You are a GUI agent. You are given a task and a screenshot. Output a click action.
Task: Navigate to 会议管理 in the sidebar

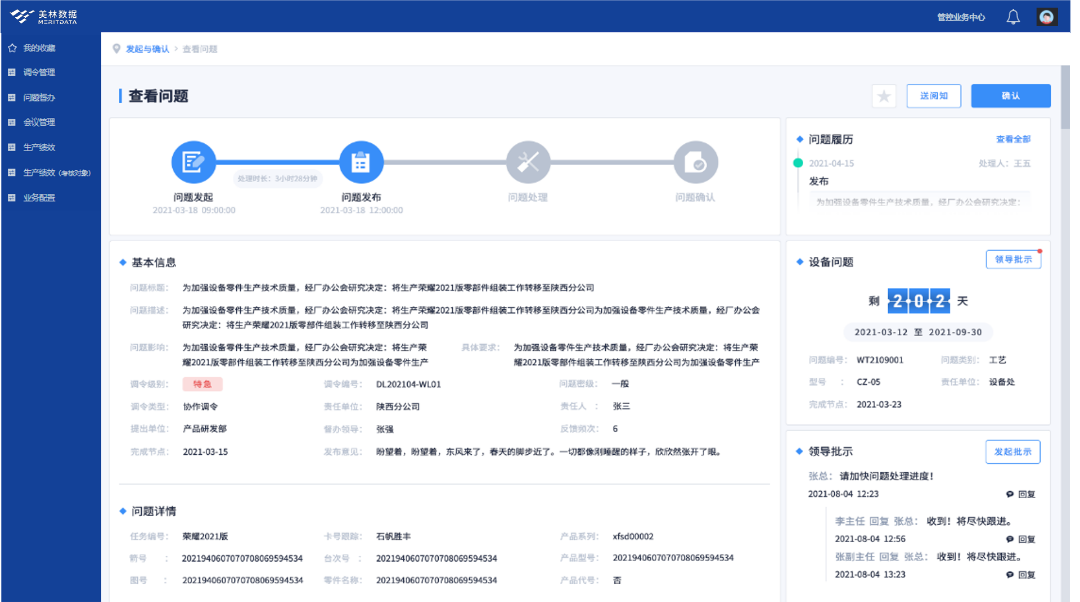[40, 121]
